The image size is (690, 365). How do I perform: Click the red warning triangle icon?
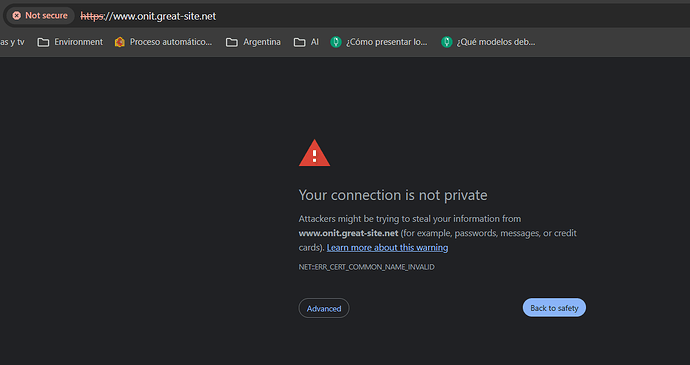[314, 153]
